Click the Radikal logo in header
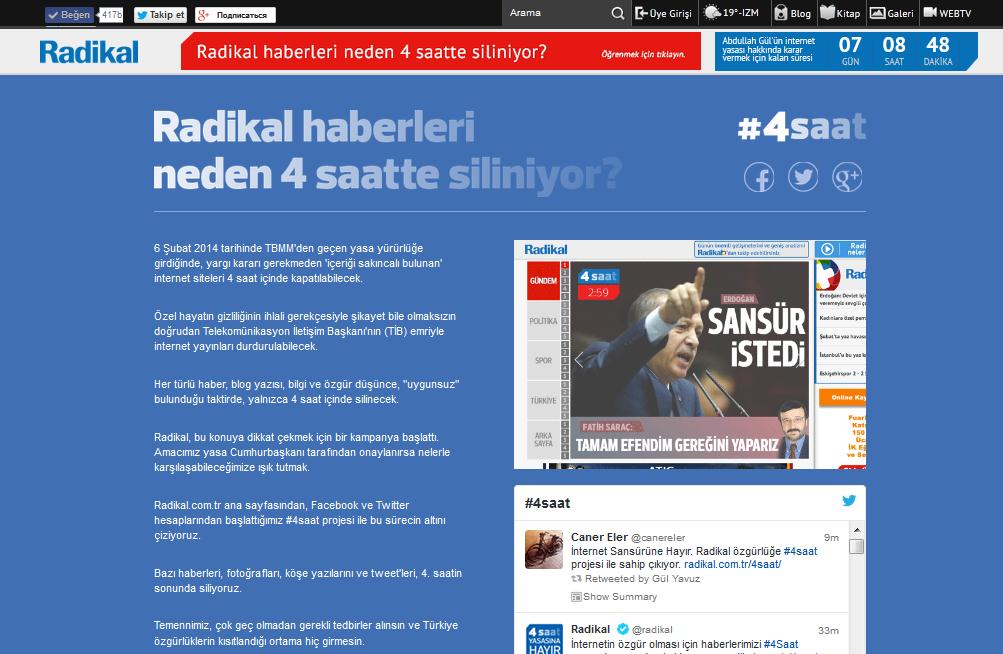The height and width of the screenshot is (654, 1003). (x=89, y=51)
